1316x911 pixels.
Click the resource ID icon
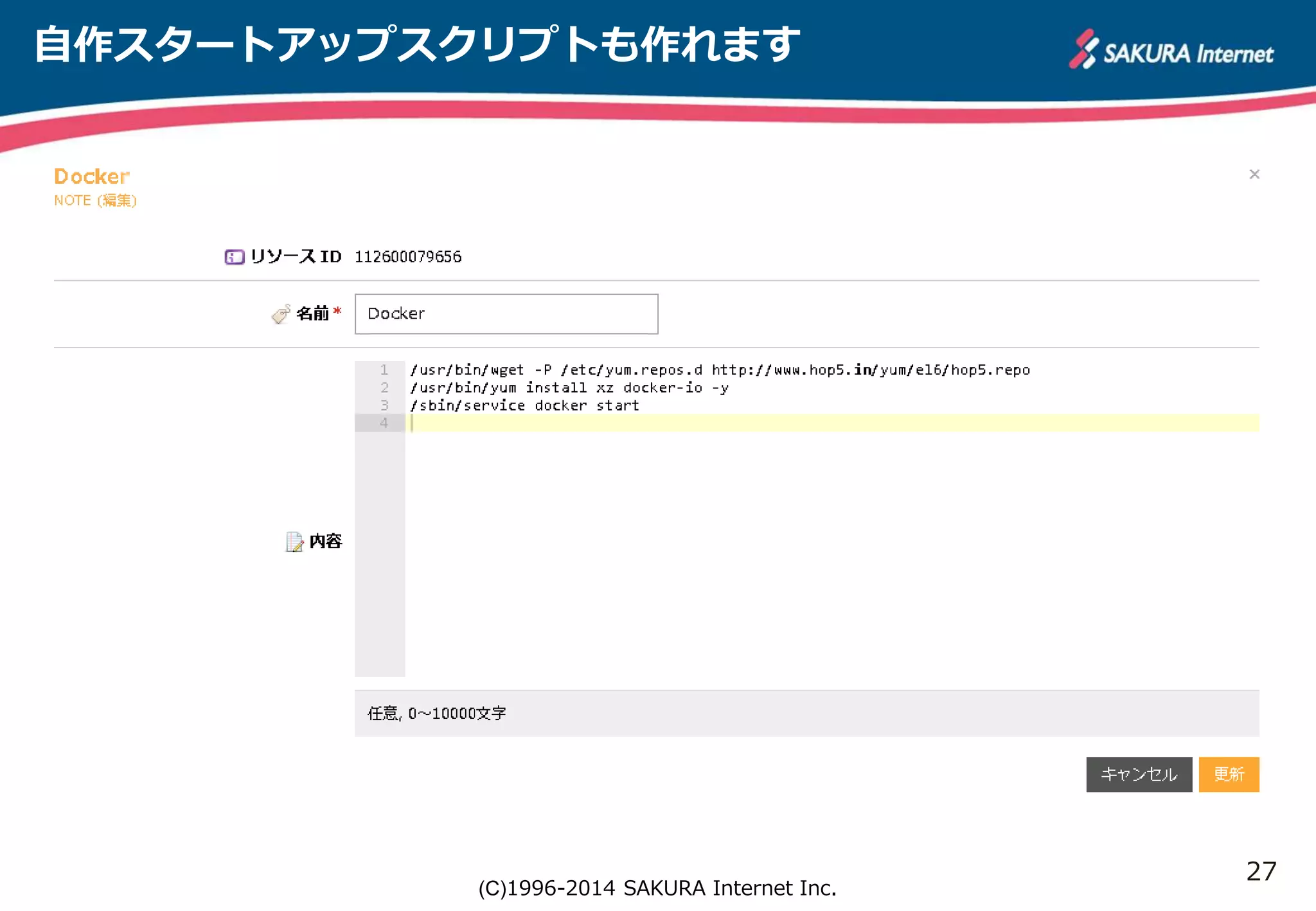coord(235,257)
